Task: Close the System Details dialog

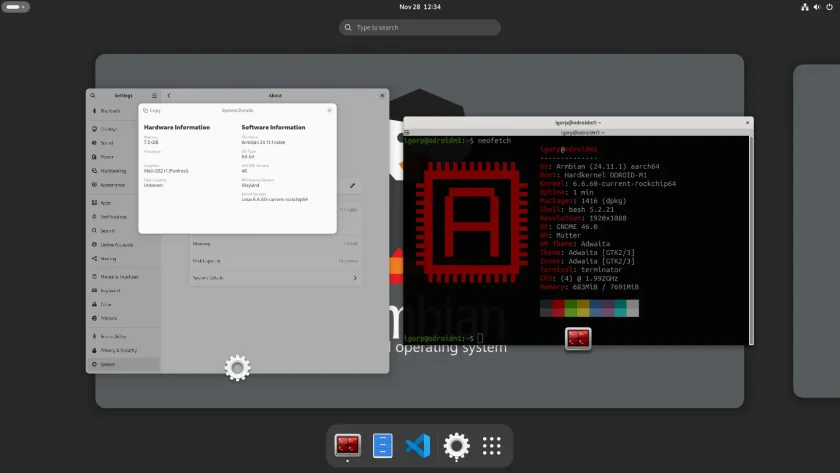Action: 329,110
